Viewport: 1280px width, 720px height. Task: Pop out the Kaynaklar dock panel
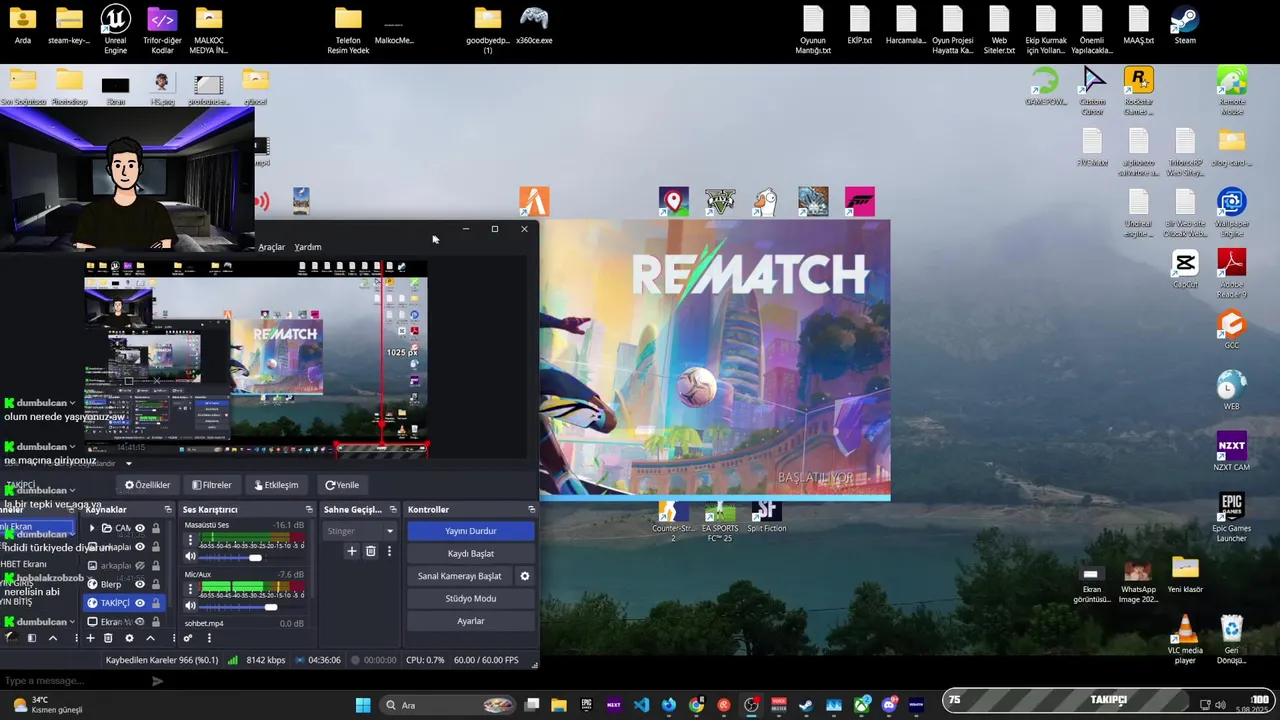click(x=168, y=510)
